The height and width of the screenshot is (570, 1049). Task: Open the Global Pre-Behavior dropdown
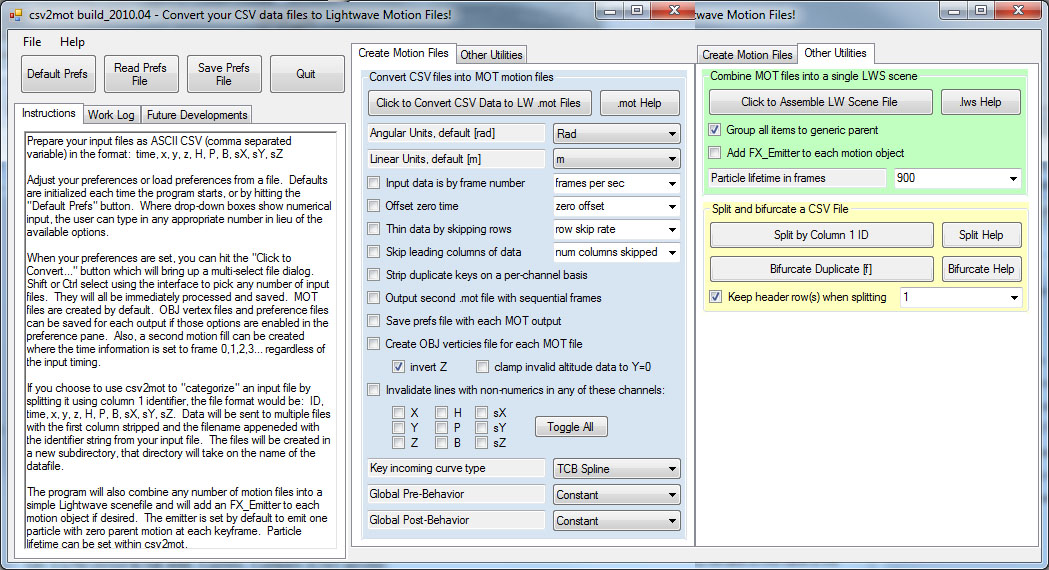tap(616, 494)
